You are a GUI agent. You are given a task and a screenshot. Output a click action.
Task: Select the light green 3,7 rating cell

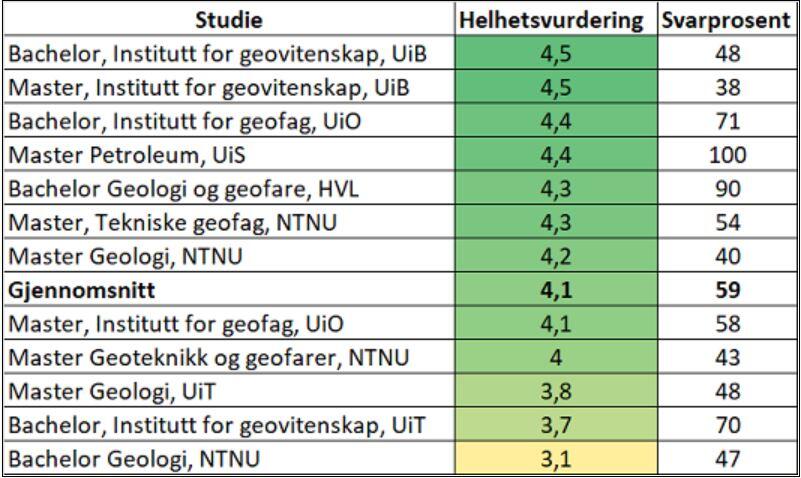tap(553, 426)
